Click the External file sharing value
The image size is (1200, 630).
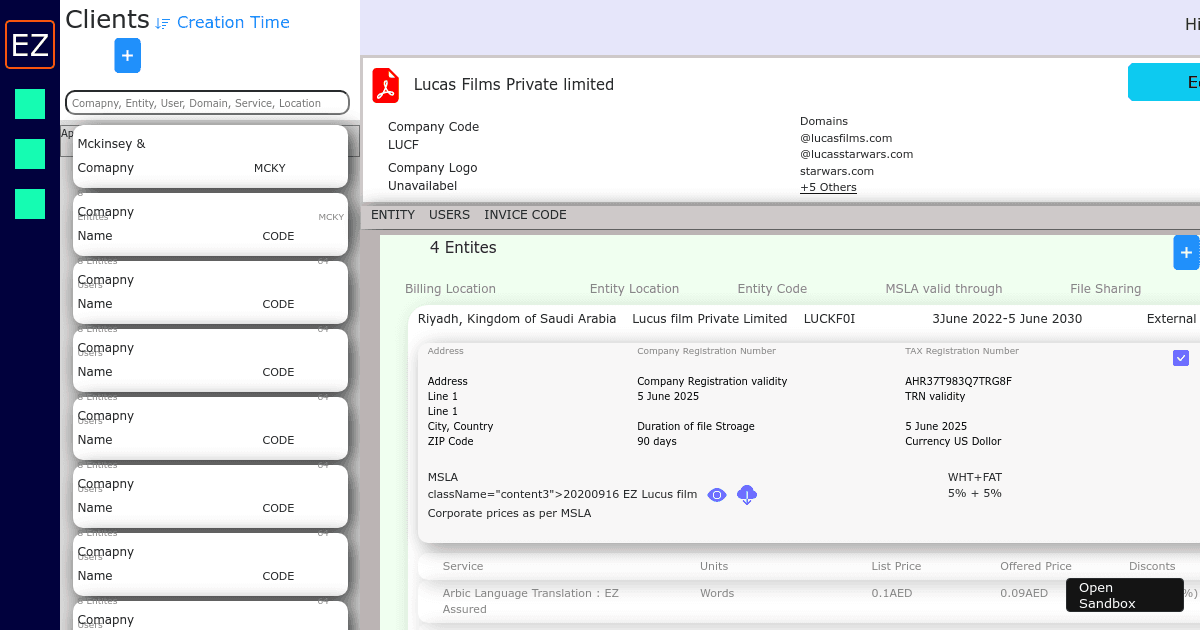[1171, 319]
